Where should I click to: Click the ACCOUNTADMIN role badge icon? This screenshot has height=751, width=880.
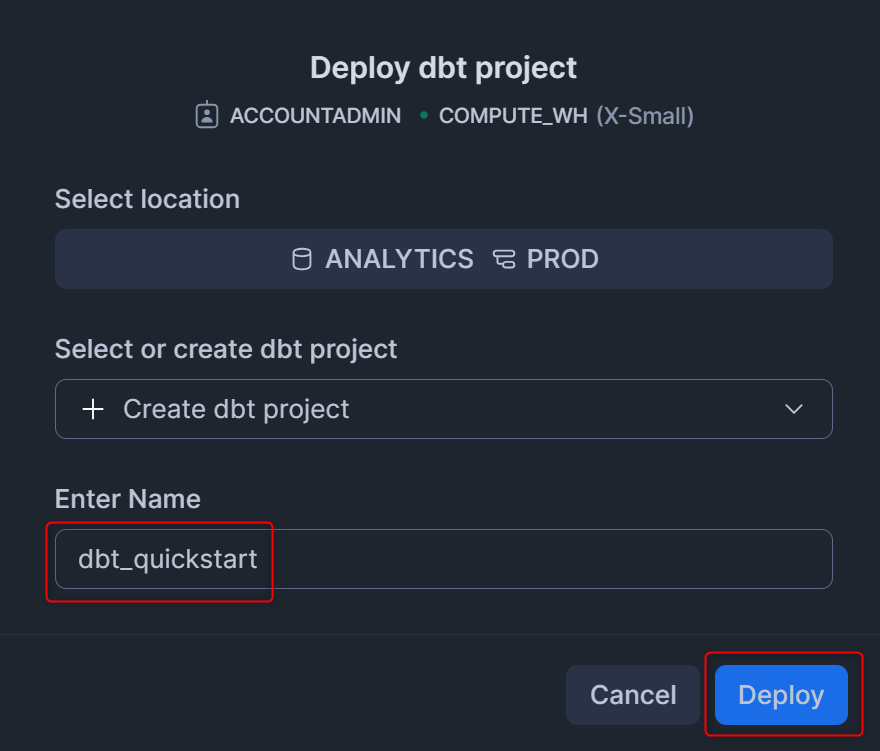point(207,115)
